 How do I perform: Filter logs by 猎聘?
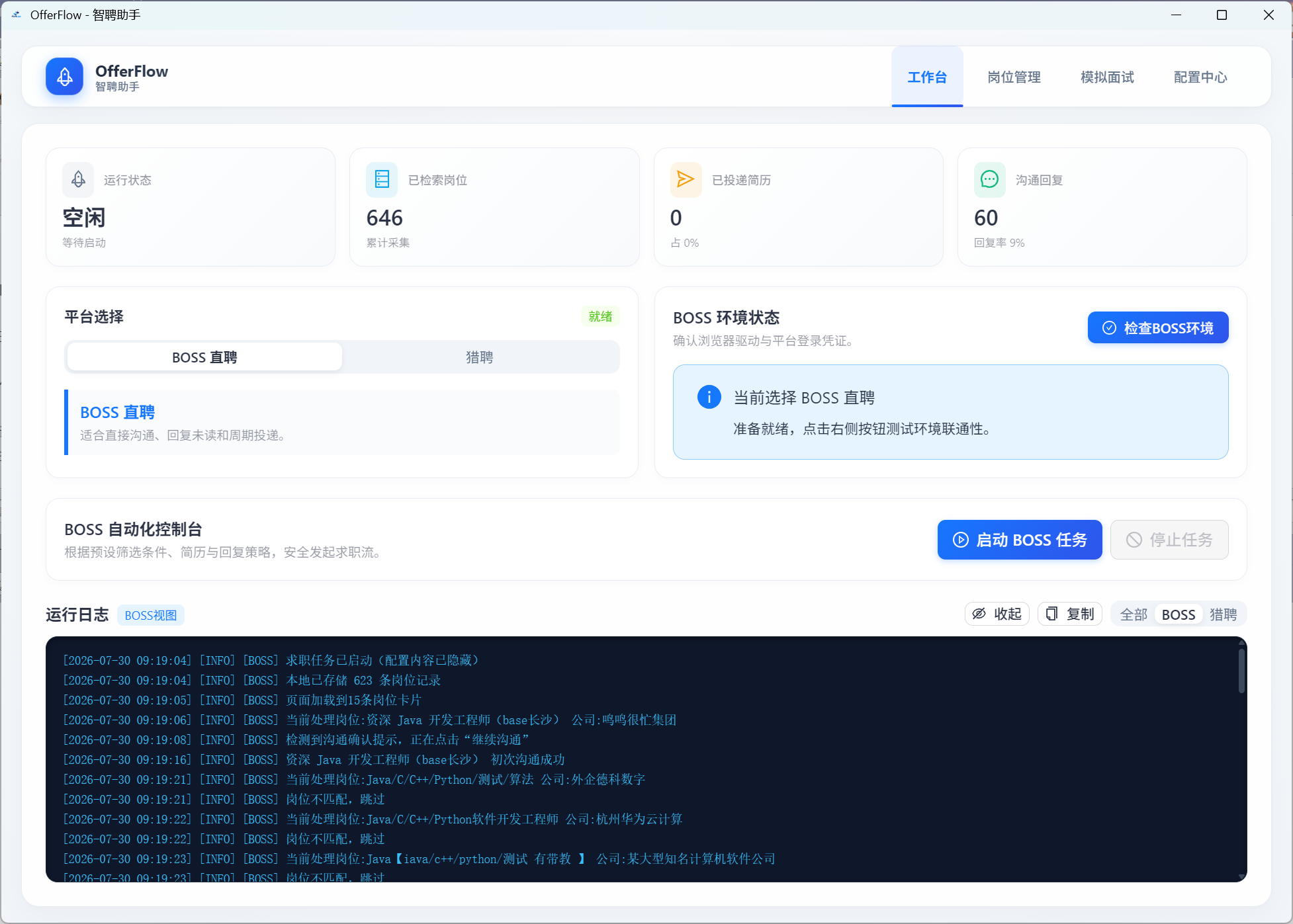tap(1224, 614)
